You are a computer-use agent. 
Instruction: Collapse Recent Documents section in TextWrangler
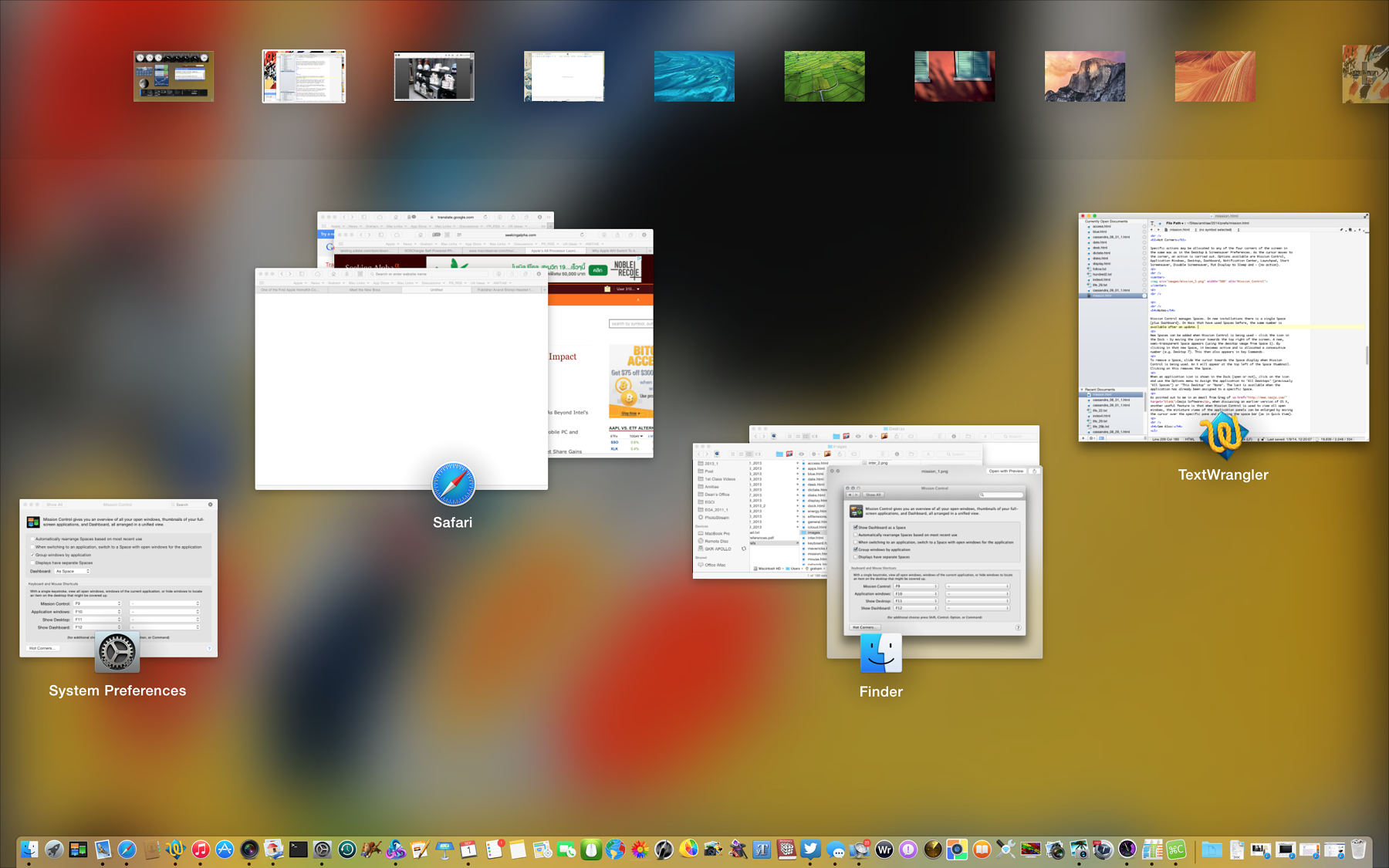tap(1082, 390)
